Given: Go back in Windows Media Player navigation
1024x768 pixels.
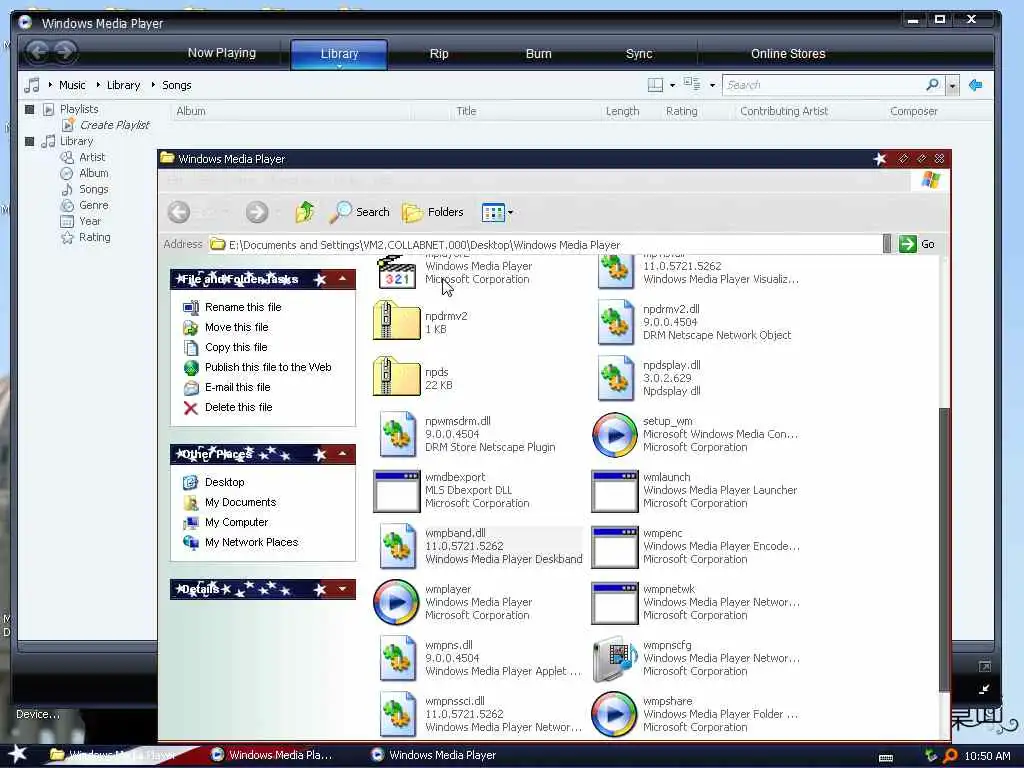Looking at the screenshot, I should (x=38, y=52).
